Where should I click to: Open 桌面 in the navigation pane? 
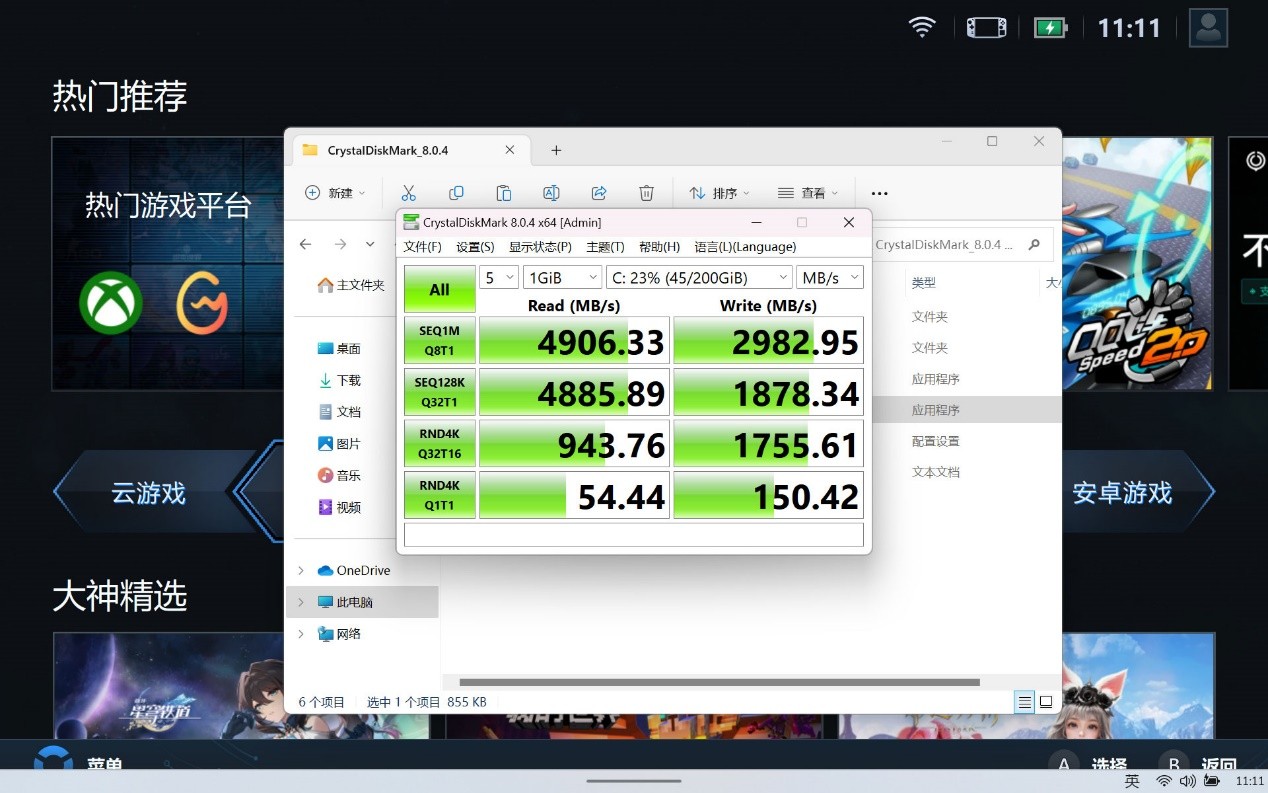tap(339, 348)
